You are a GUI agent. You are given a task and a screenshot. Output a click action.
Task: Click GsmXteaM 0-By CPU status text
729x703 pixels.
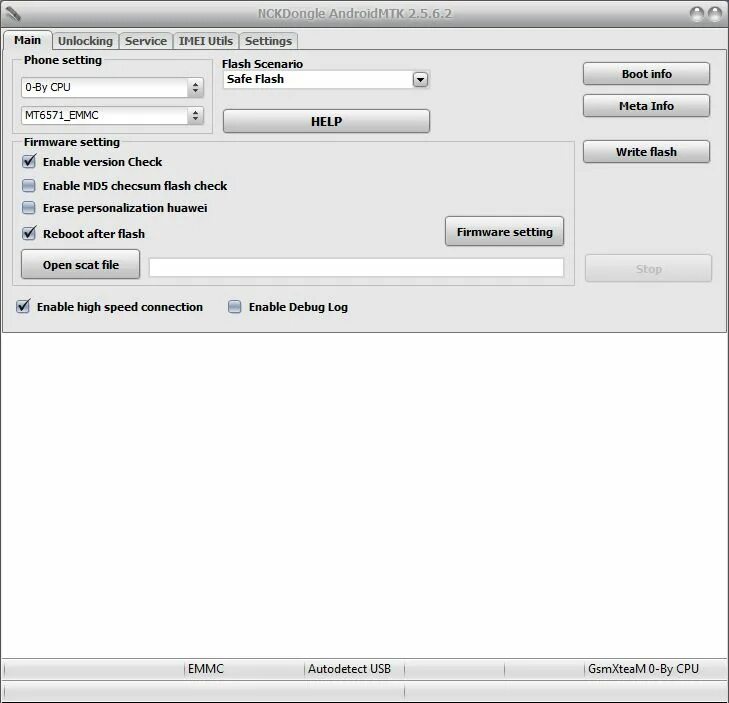pyautogui.click(x=643, y=669)
